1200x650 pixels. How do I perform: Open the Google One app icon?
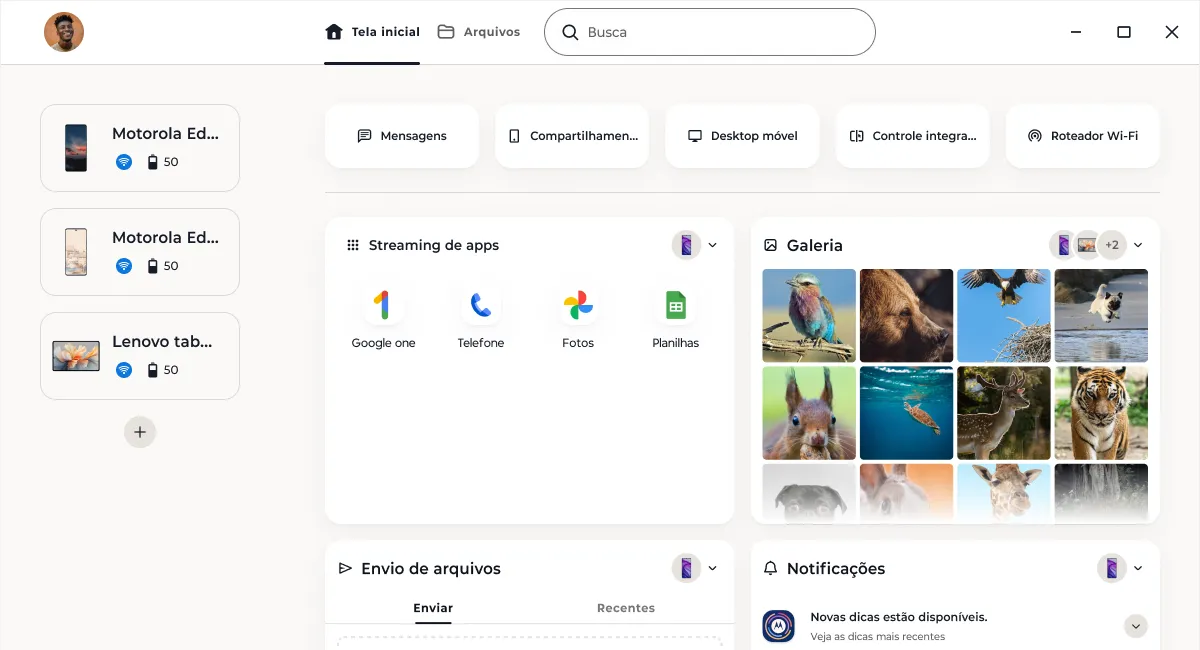pos(382,306)
